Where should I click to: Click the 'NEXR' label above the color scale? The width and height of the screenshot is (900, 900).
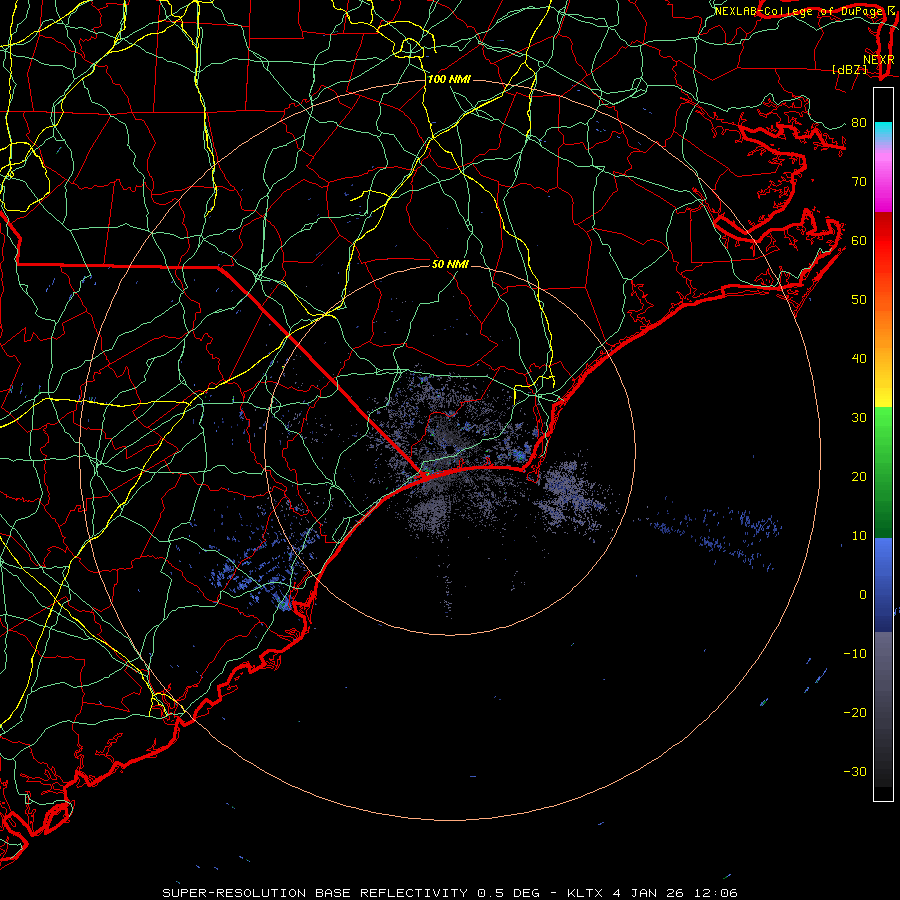[878, 59]
